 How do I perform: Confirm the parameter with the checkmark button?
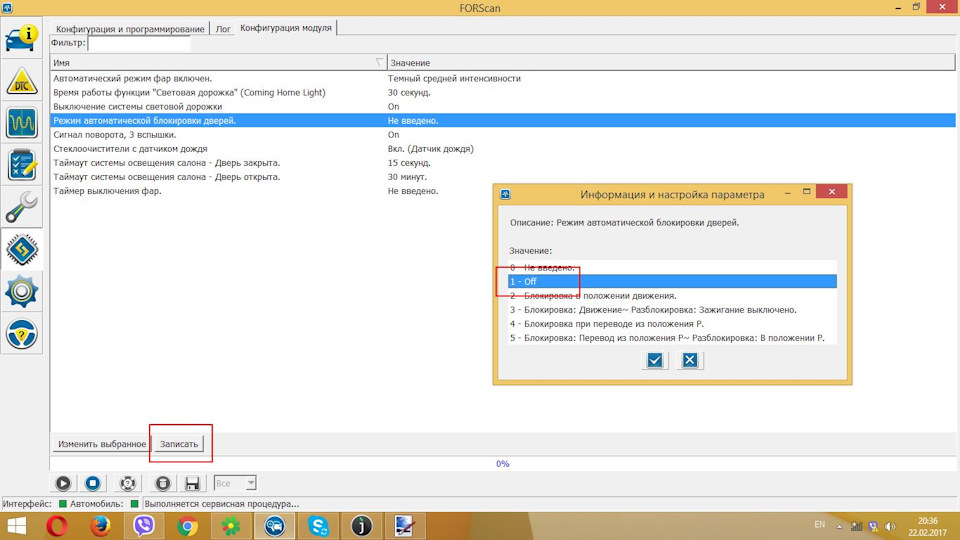(654, 360)
